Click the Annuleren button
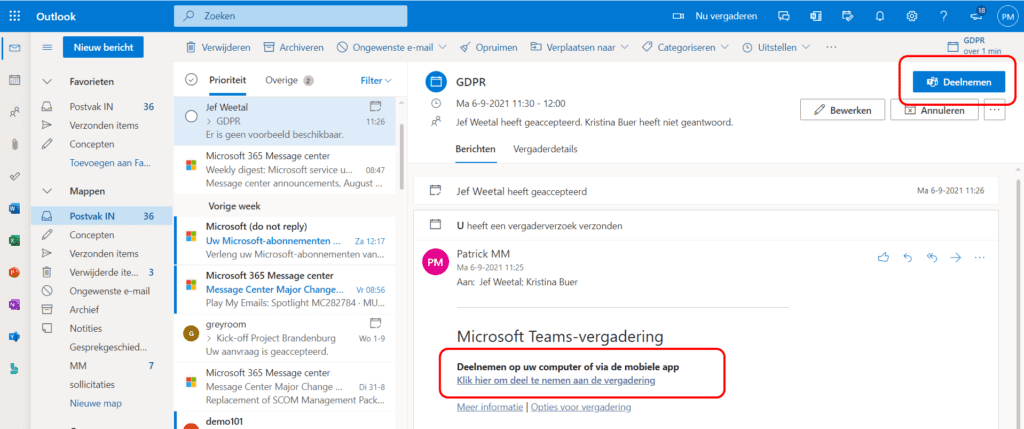This screenshot has width=1024, height=429. pyautogui.click(x=935, y=110)
